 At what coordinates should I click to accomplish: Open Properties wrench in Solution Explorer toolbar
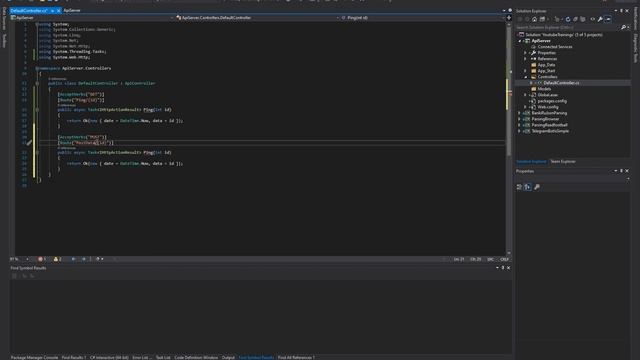coord(600,19)
